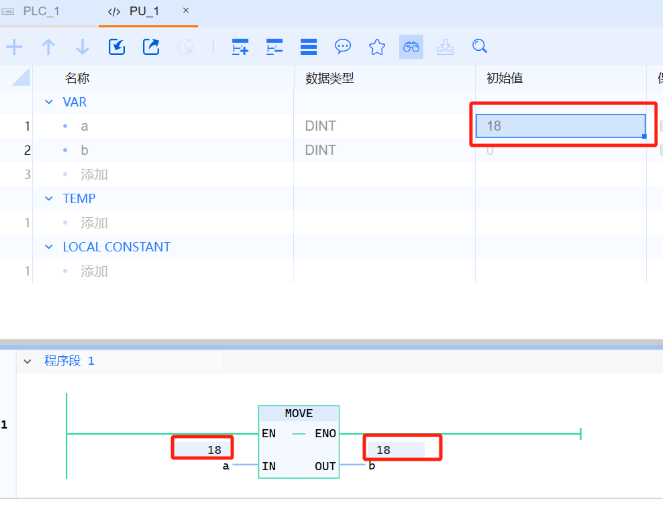
Task: Toggle the glasses monitoring icon
Action: pos(411,47)
